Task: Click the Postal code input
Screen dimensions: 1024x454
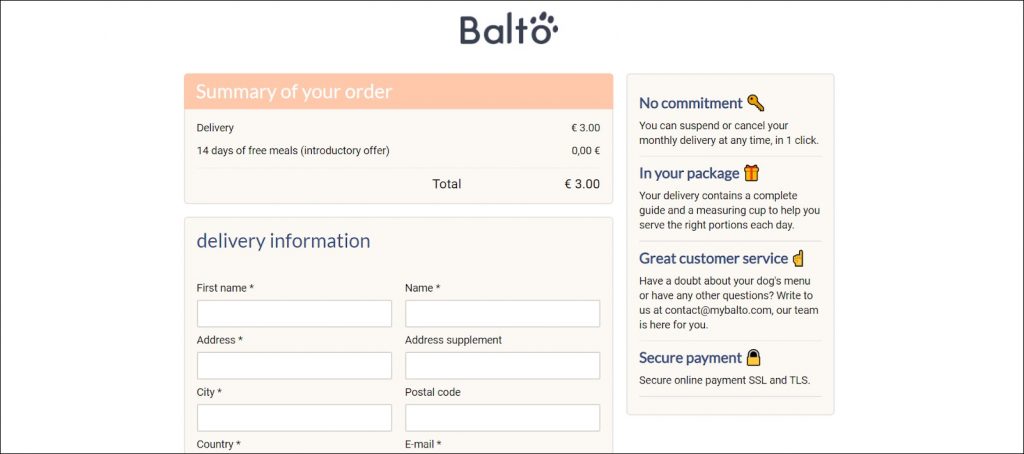Action: click(502, 418)
